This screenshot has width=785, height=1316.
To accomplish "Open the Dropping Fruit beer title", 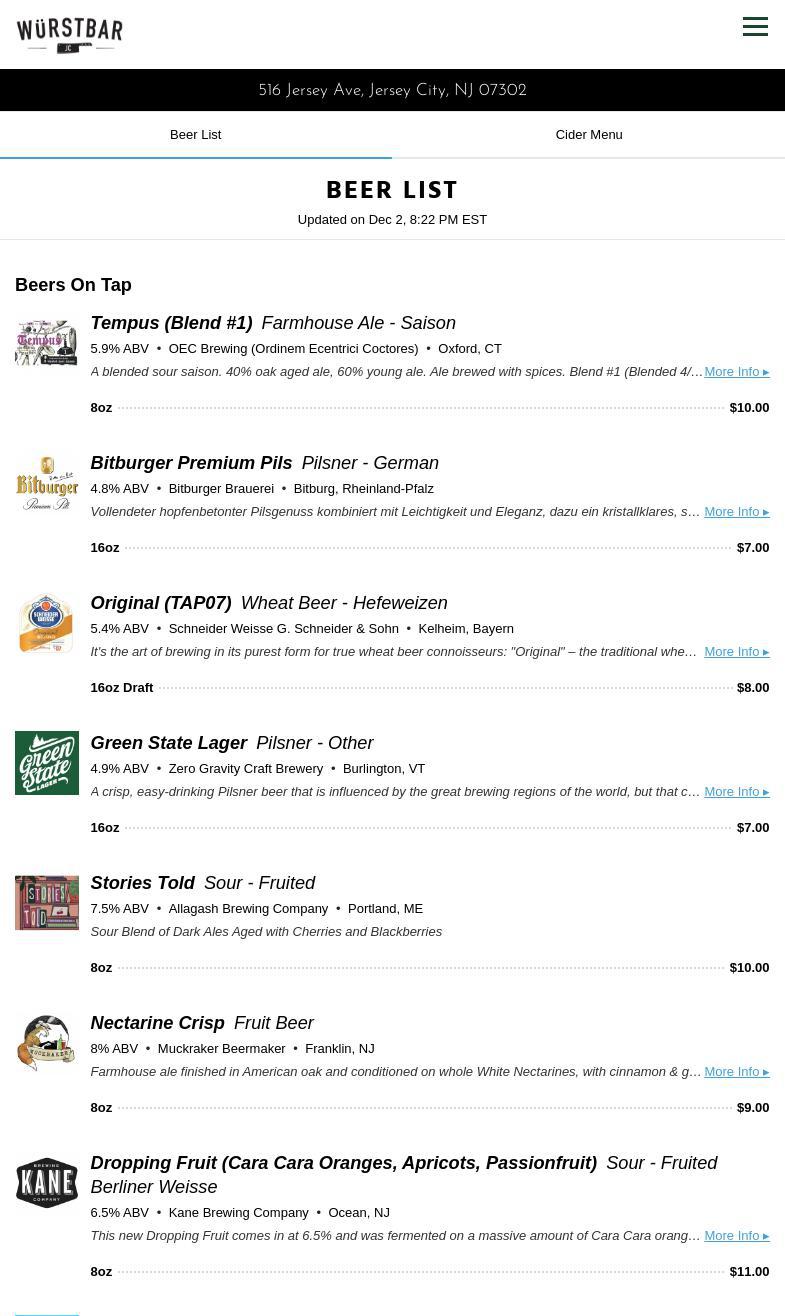I will coord(343,1163).
